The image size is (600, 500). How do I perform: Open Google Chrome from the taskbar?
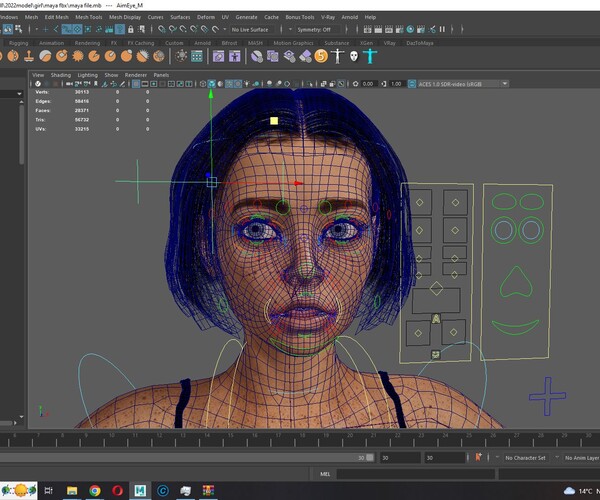(x=95, y=490)
